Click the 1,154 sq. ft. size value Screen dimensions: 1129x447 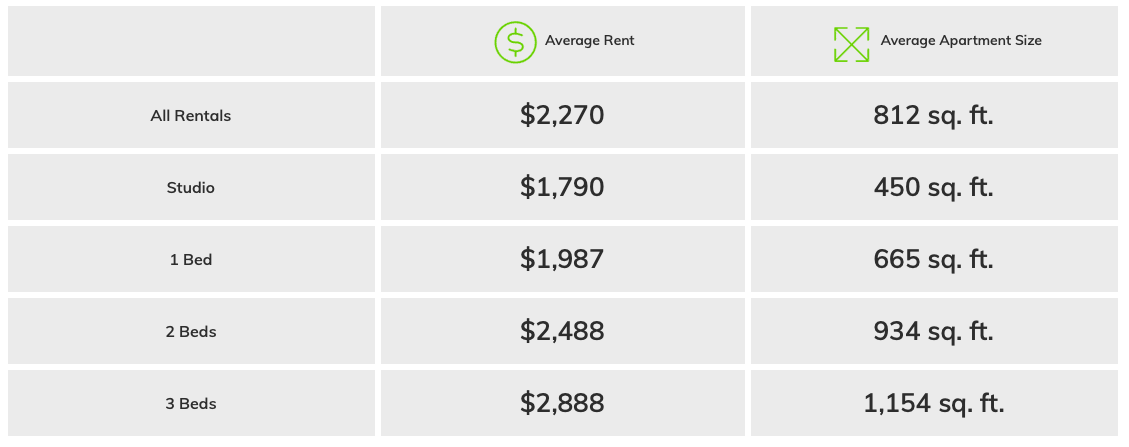point(933,404)
